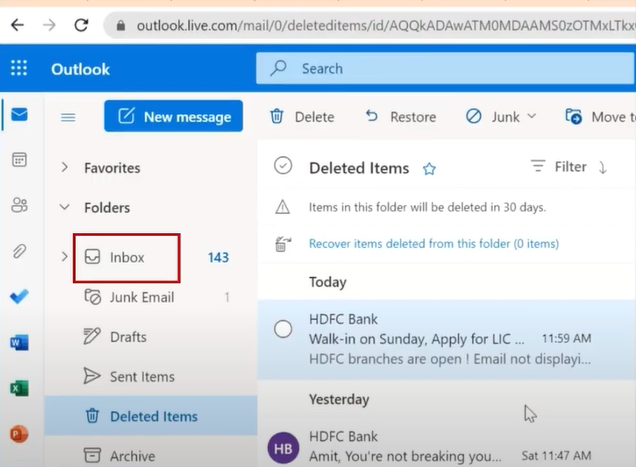This screenshot has height=467, width=636.
Task: Click the recover items trash icon
Action: tap(283, 244)
